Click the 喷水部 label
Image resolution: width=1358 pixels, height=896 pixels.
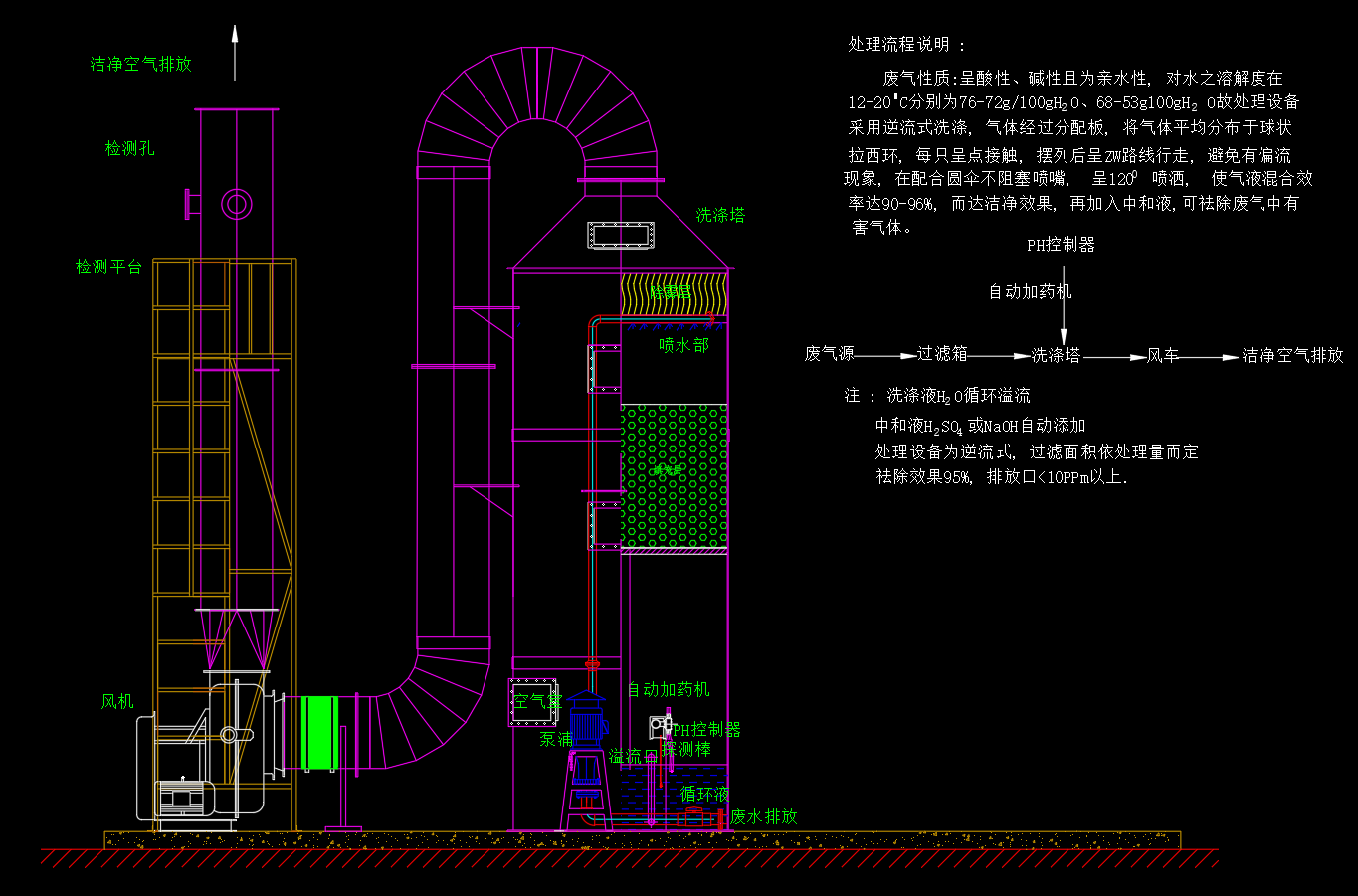coord(683,345)
